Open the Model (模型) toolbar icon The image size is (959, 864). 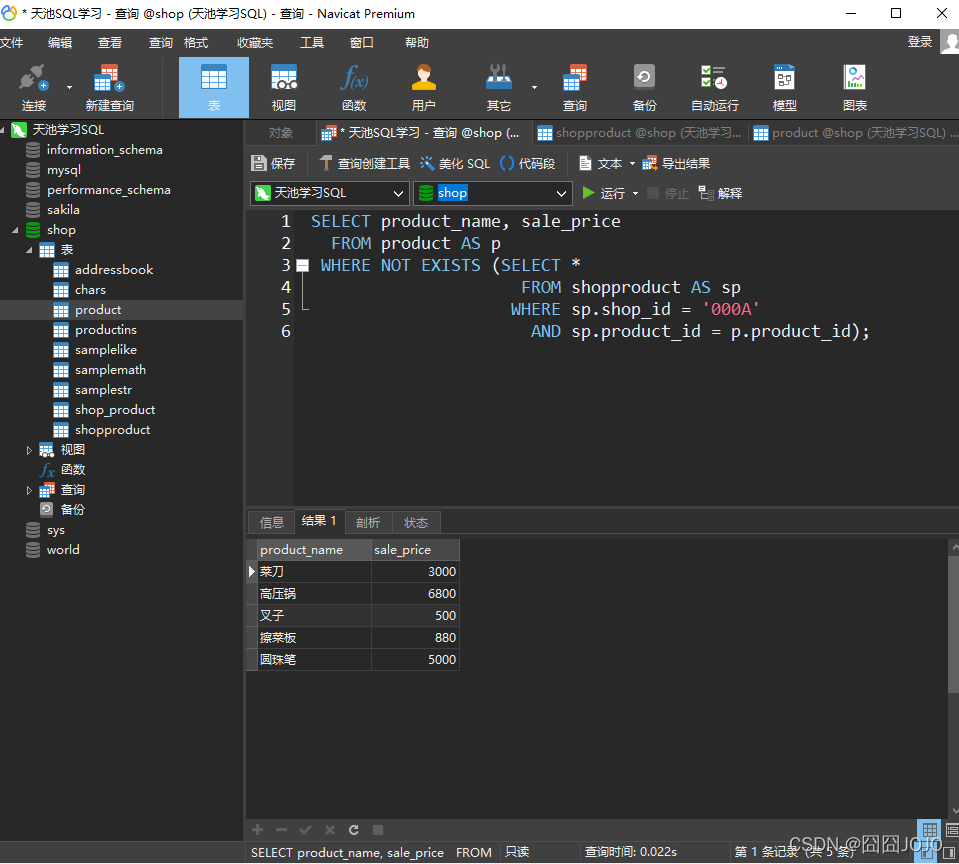point(784,87)
